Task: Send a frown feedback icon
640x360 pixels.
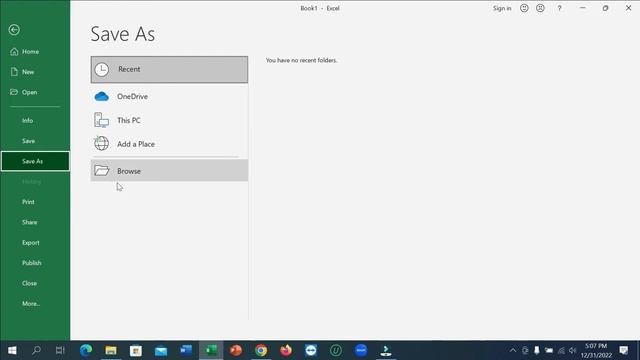Action: pyautogui.click(x=540, y=8)
